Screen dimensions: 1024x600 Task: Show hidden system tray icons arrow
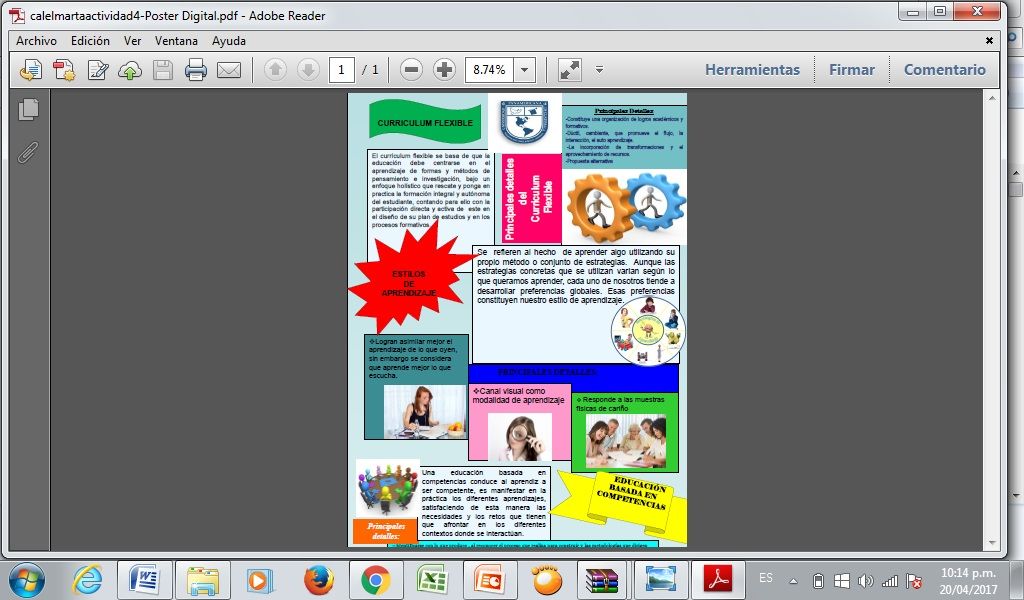pos(793,580)
